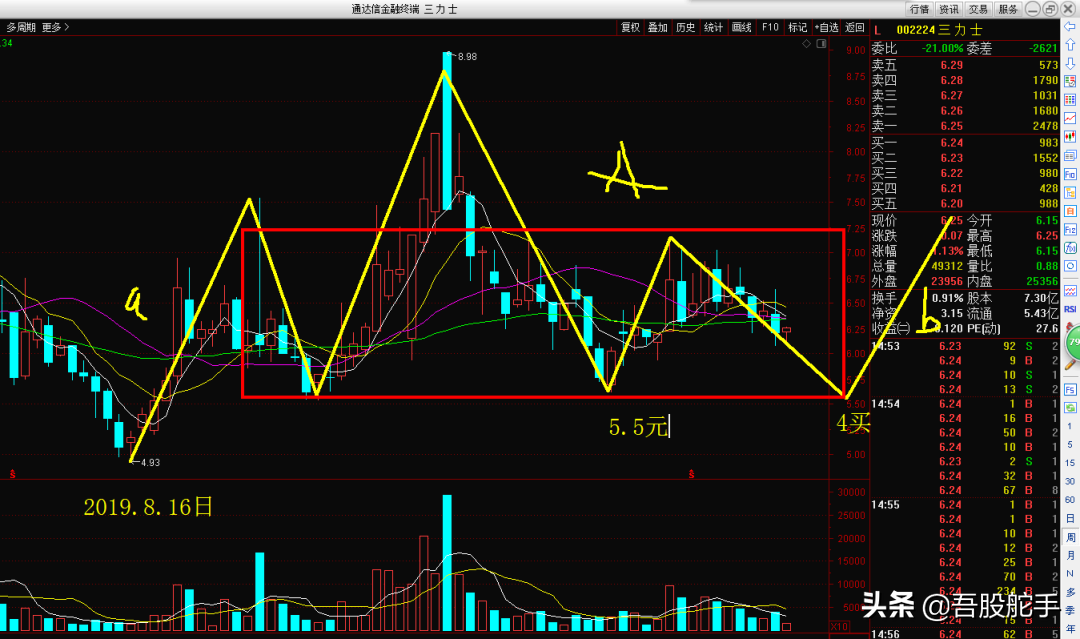
Task: Click the magnifier pencil sidebar icon
Action: click(1070, 365)
